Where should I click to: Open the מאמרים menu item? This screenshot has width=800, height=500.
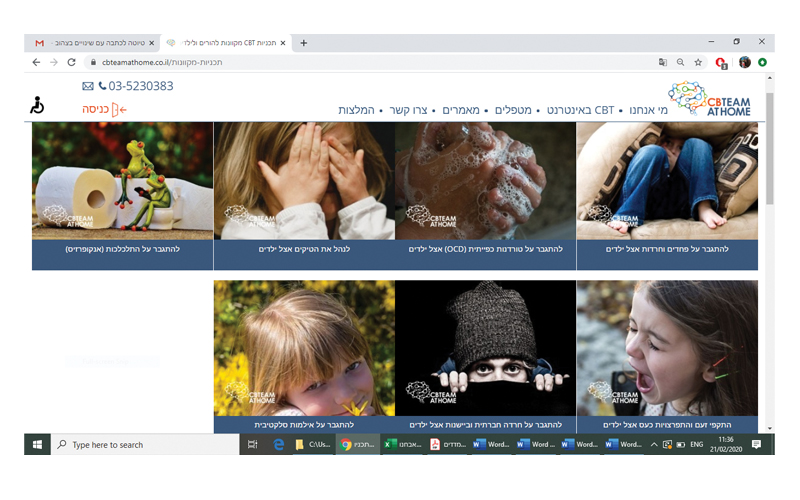pyautogui.click(x=461, y=110)
